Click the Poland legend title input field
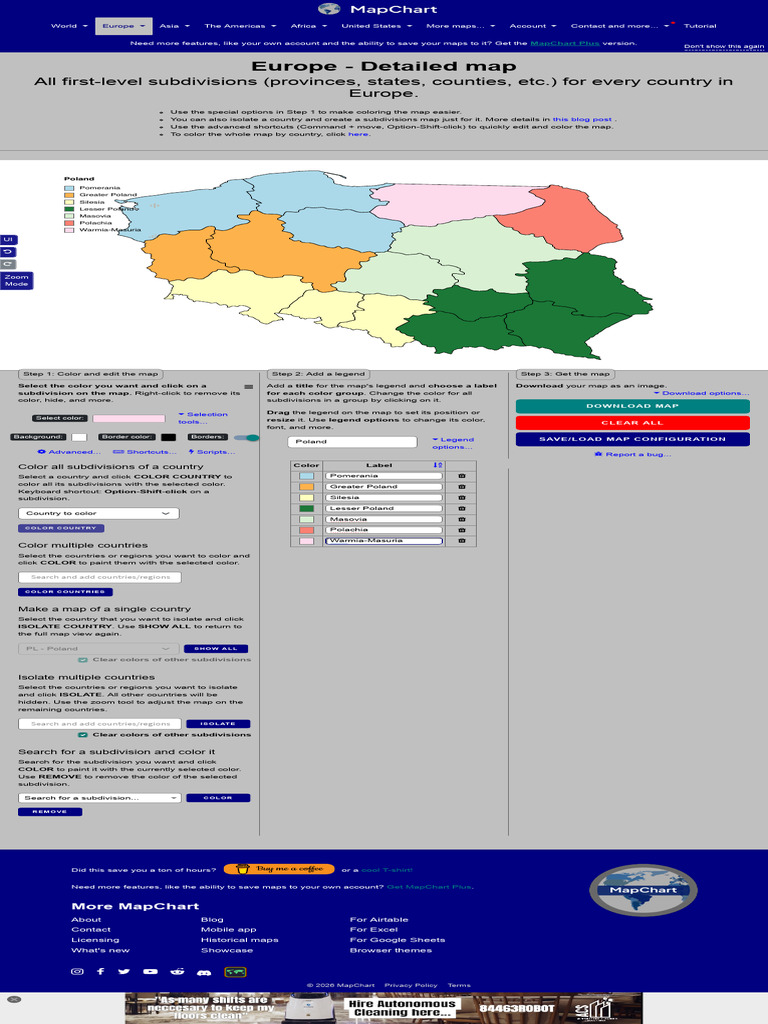Screen dimensions: 768x1024 coord(352,442)
